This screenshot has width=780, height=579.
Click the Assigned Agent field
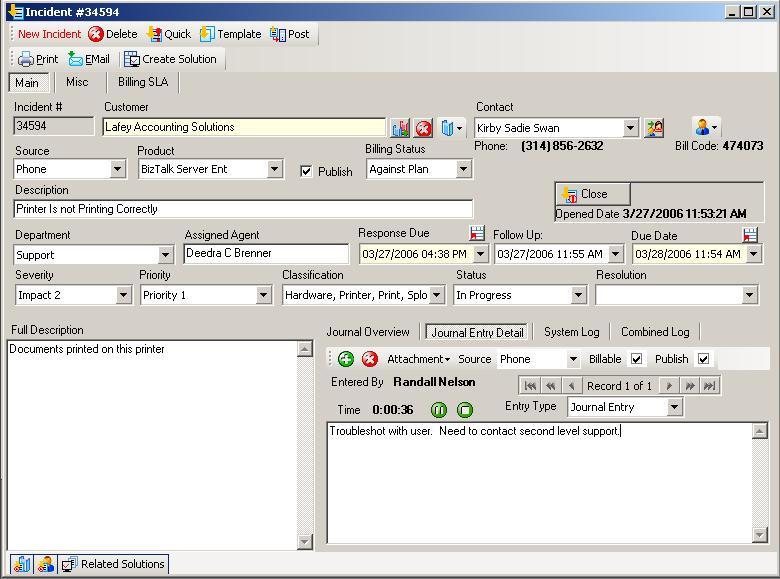(266, 254)
